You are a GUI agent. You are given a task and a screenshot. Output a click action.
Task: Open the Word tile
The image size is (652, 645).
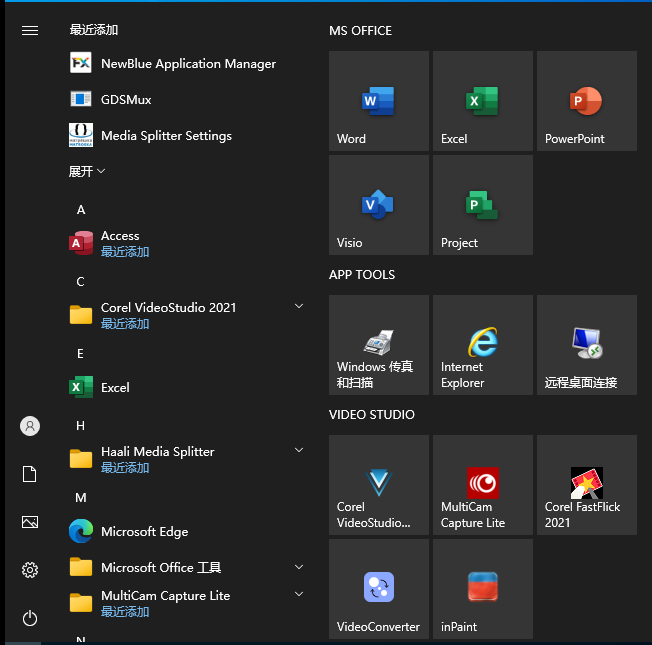click(378, 101)
